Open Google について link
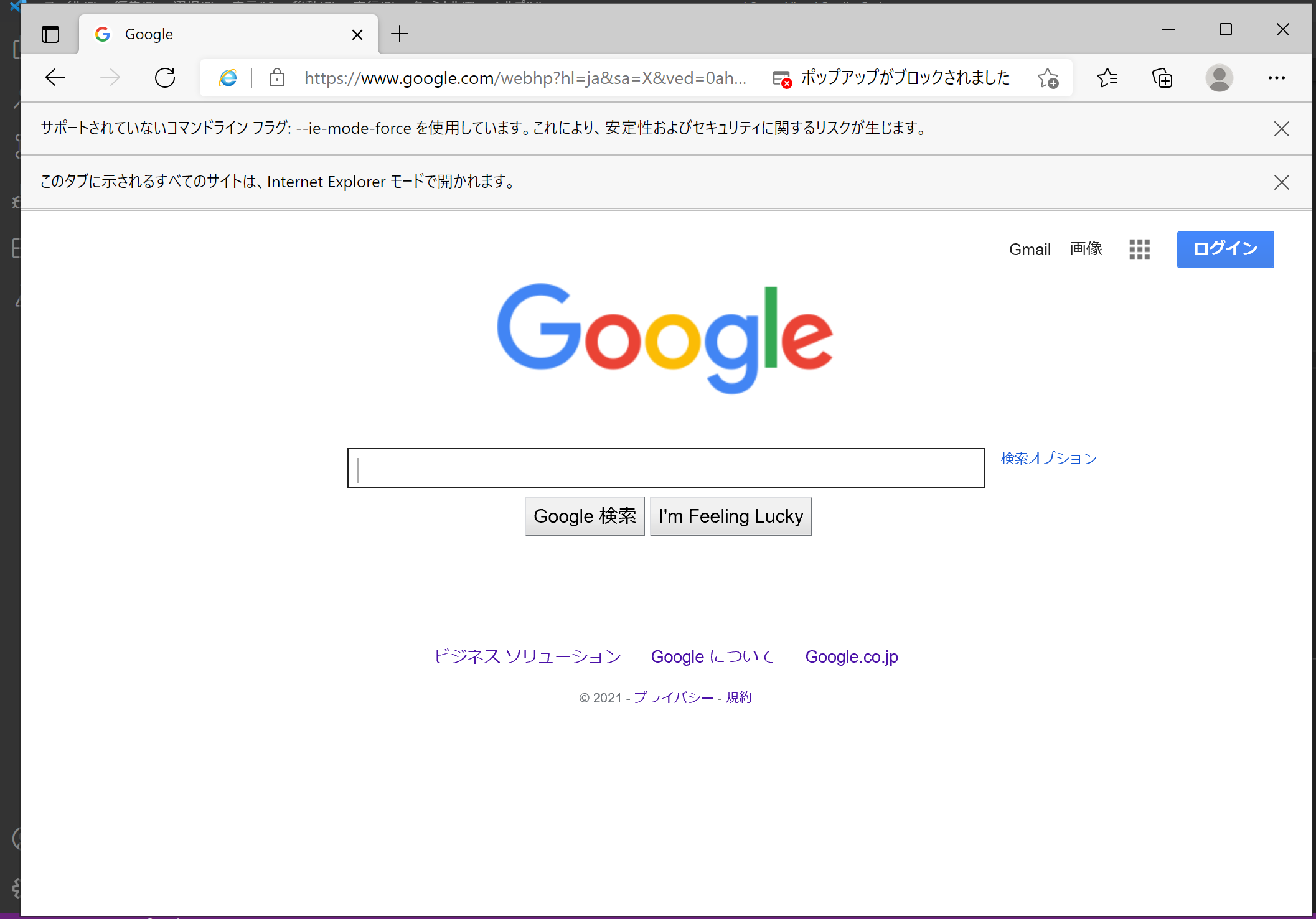Screen dimensions: 1316x919 click(712, 656)
